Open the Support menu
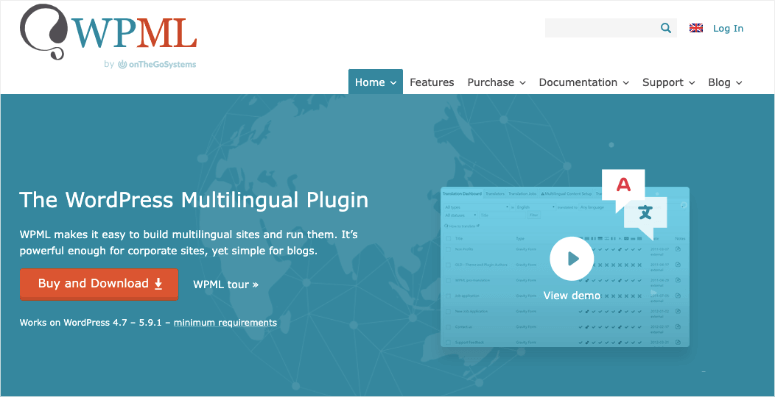 point(668,82)
